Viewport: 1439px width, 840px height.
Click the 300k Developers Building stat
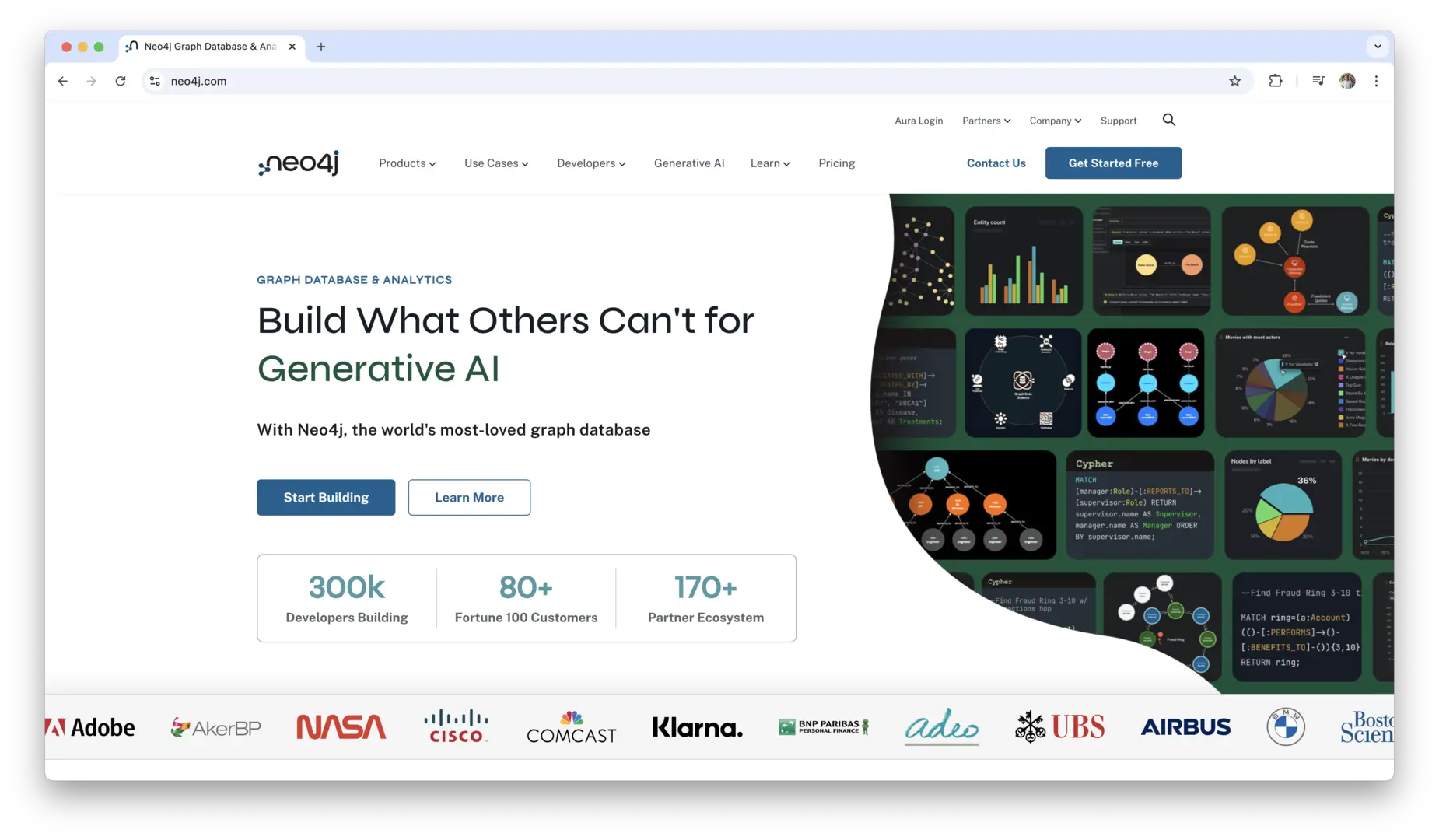click(347, 598)
